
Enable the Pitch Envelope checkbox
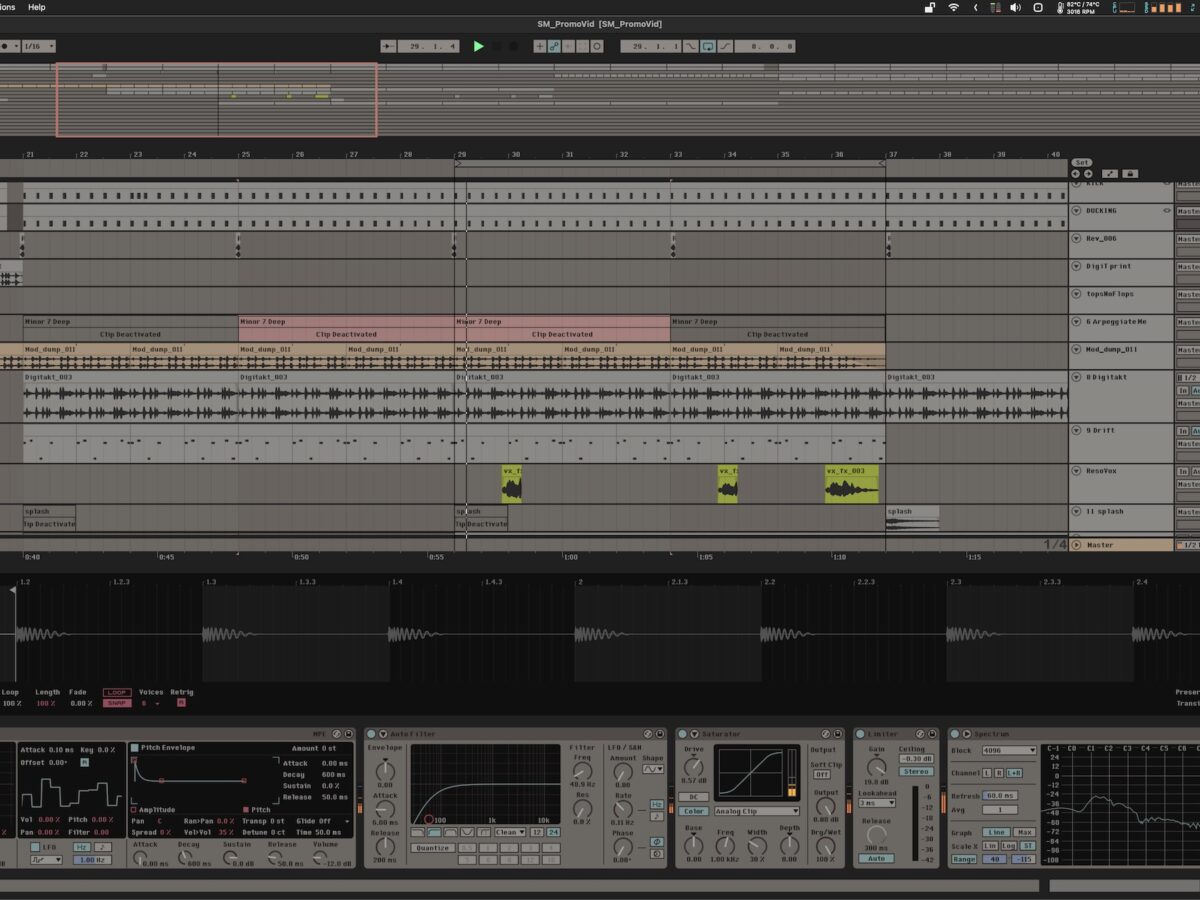[135, 748]
